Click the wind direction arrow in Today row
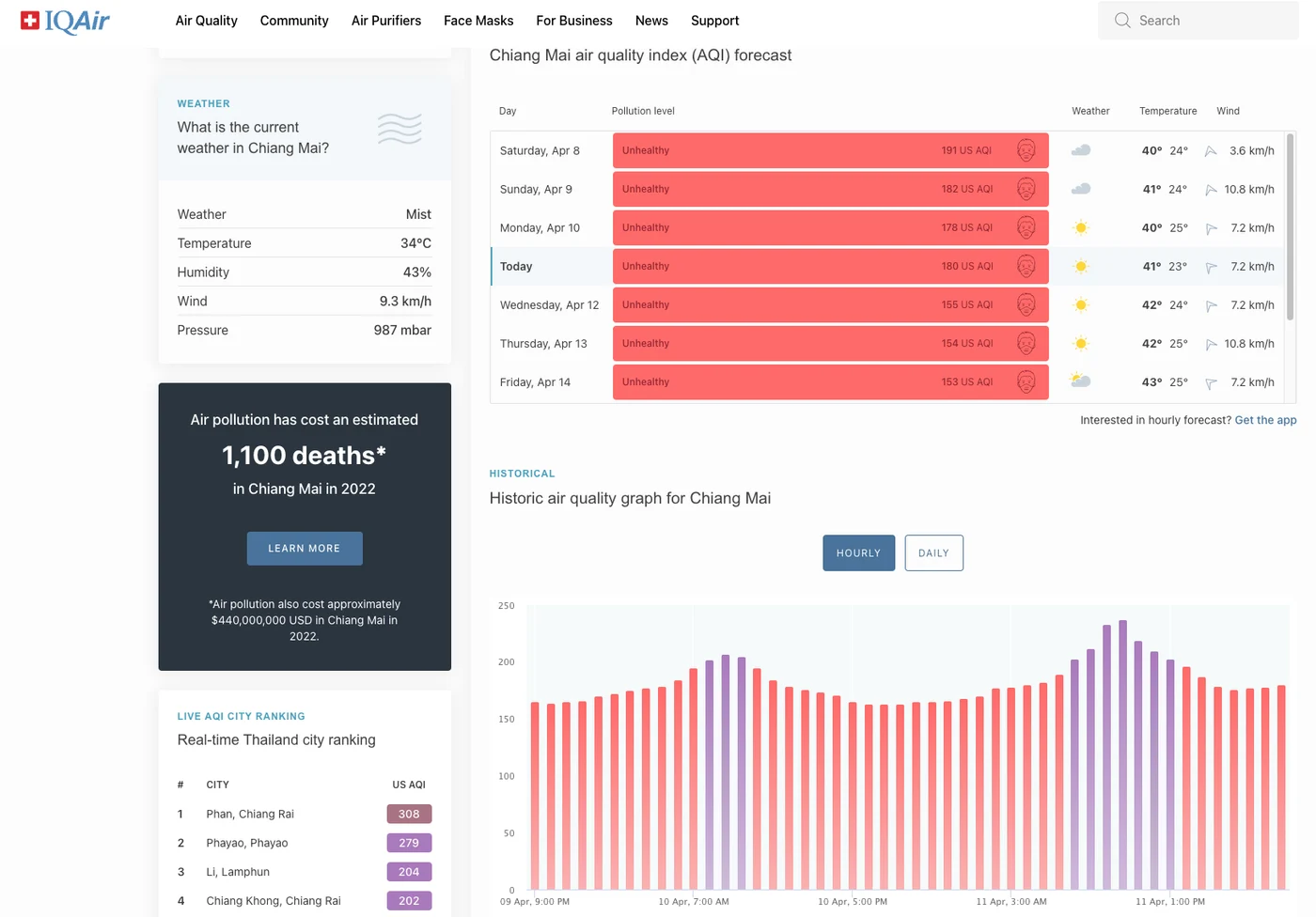The image size is (1316, 917). pyautogui.click(x=1211, y=267)
